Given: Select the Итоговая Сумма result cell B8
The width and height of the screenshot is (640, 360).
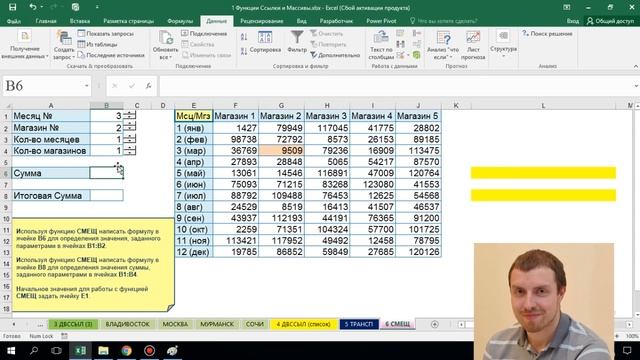Looking at the screenshot, I should coord(107,196).
